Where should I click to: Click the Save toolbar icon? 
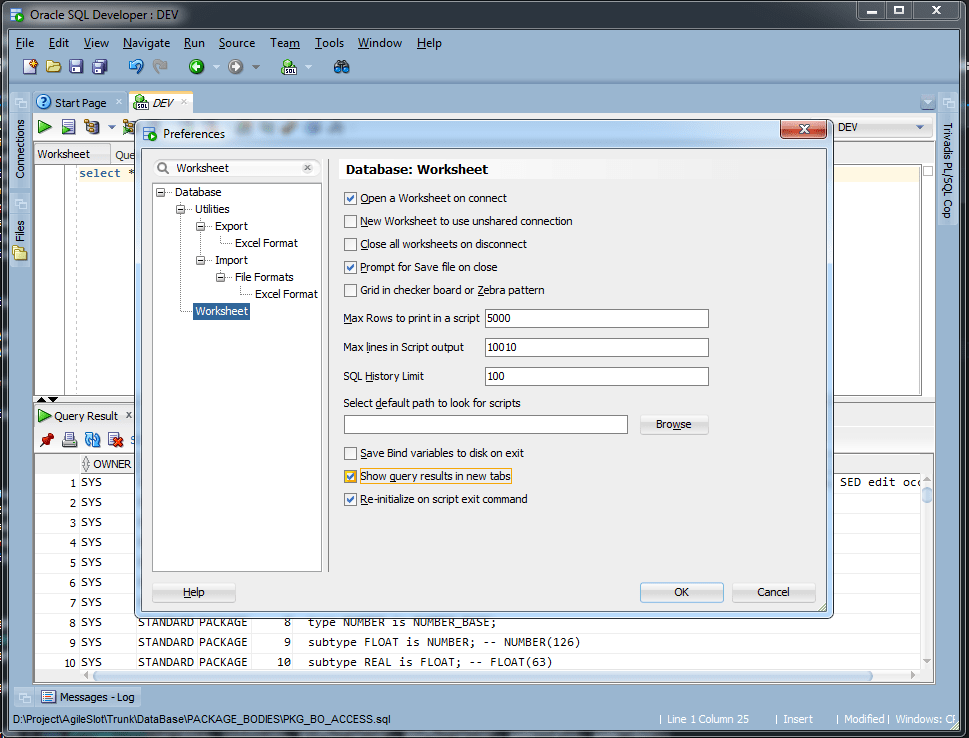pos(75,67)
